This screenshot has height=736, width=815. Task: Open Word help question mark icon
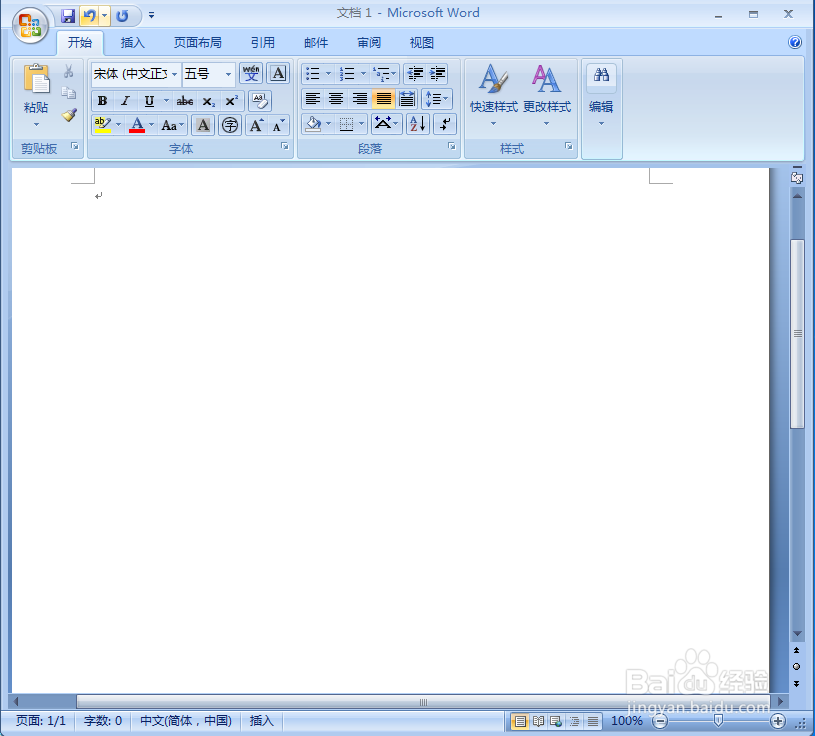795,42
